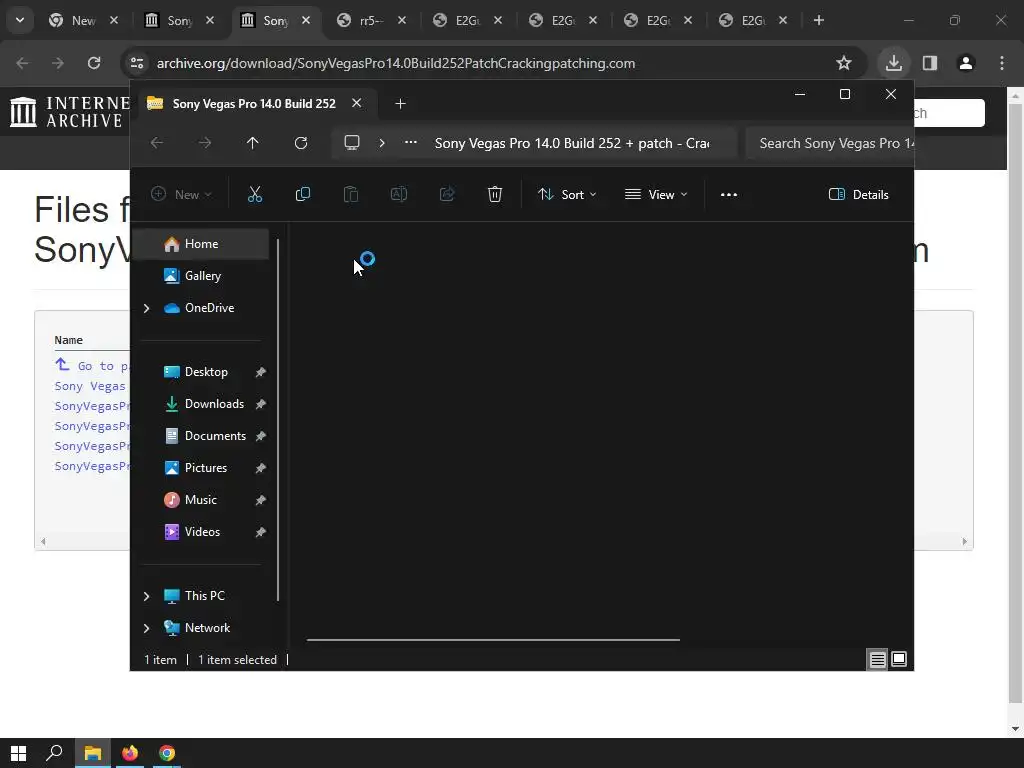View site information icon in address bar
This screenshot has height=768, width=1024.
[x=137, y=63]
